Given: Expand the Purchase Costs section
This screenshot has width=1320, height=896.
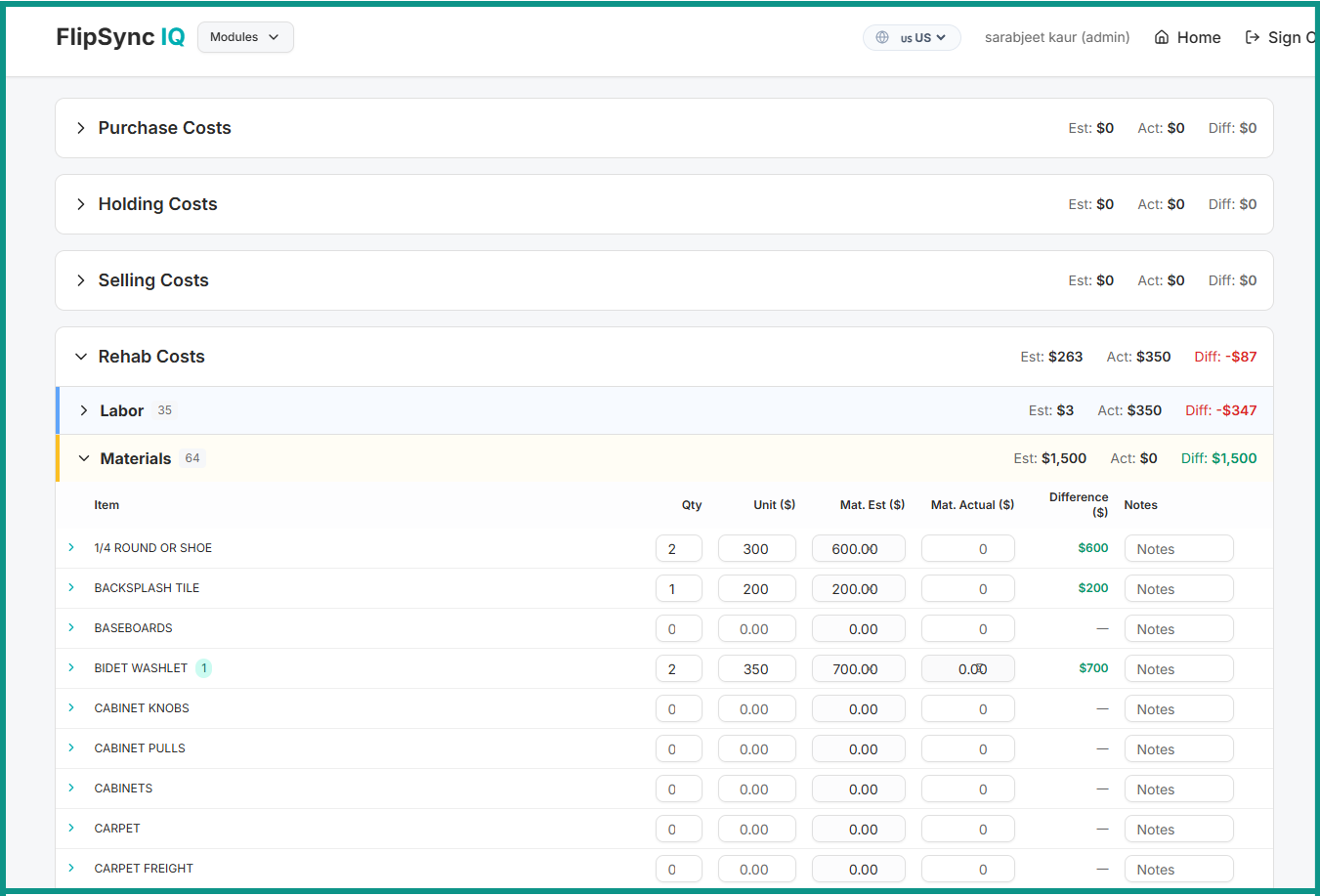Looking at the screenshot, I should (x=81, y=128).
